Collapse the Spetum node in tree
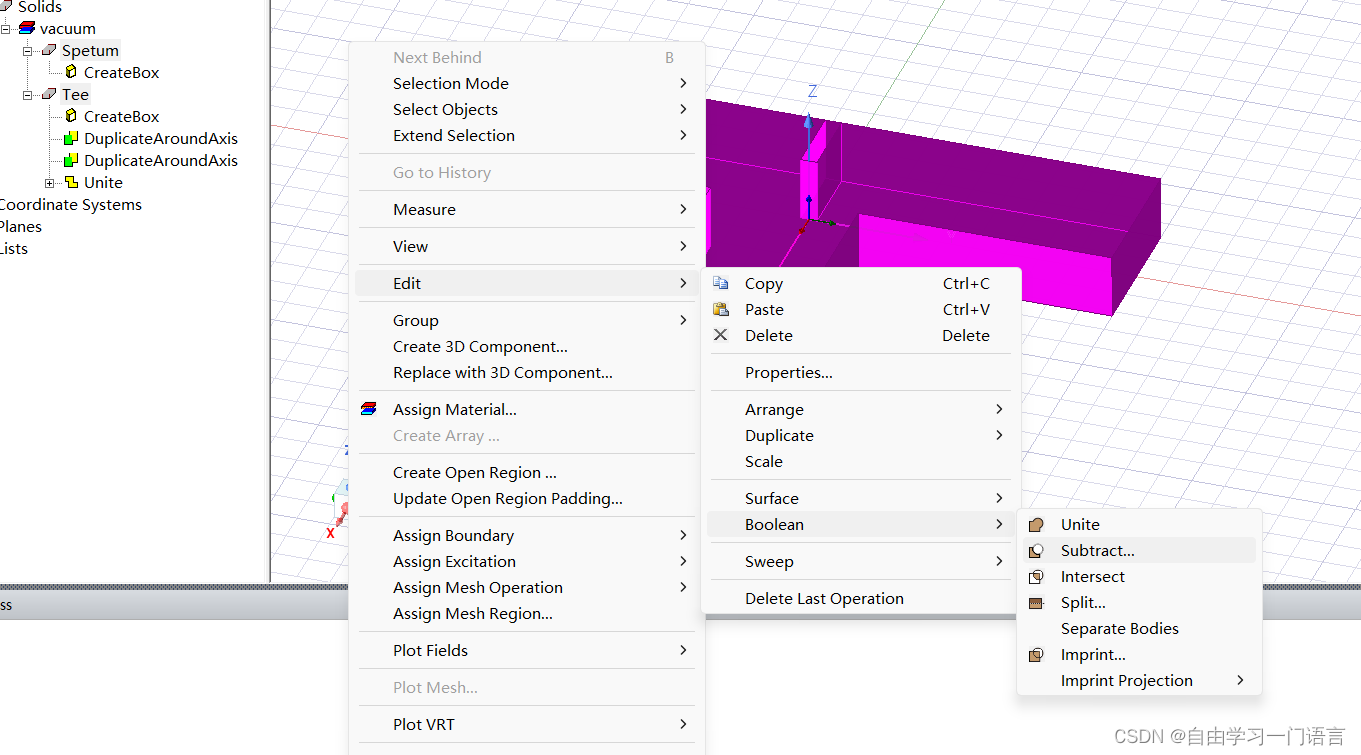The height and width of the screenshot is (755, 1361). (x=28, y=51)
